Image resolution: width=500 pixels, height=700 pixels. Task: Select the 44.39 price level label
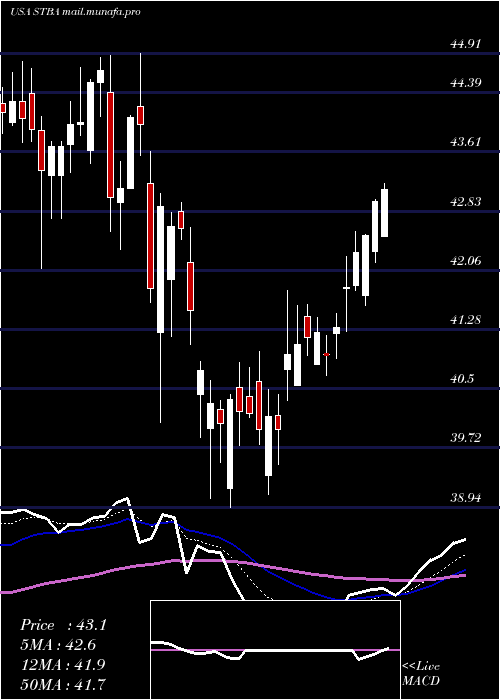coord(466,83)
